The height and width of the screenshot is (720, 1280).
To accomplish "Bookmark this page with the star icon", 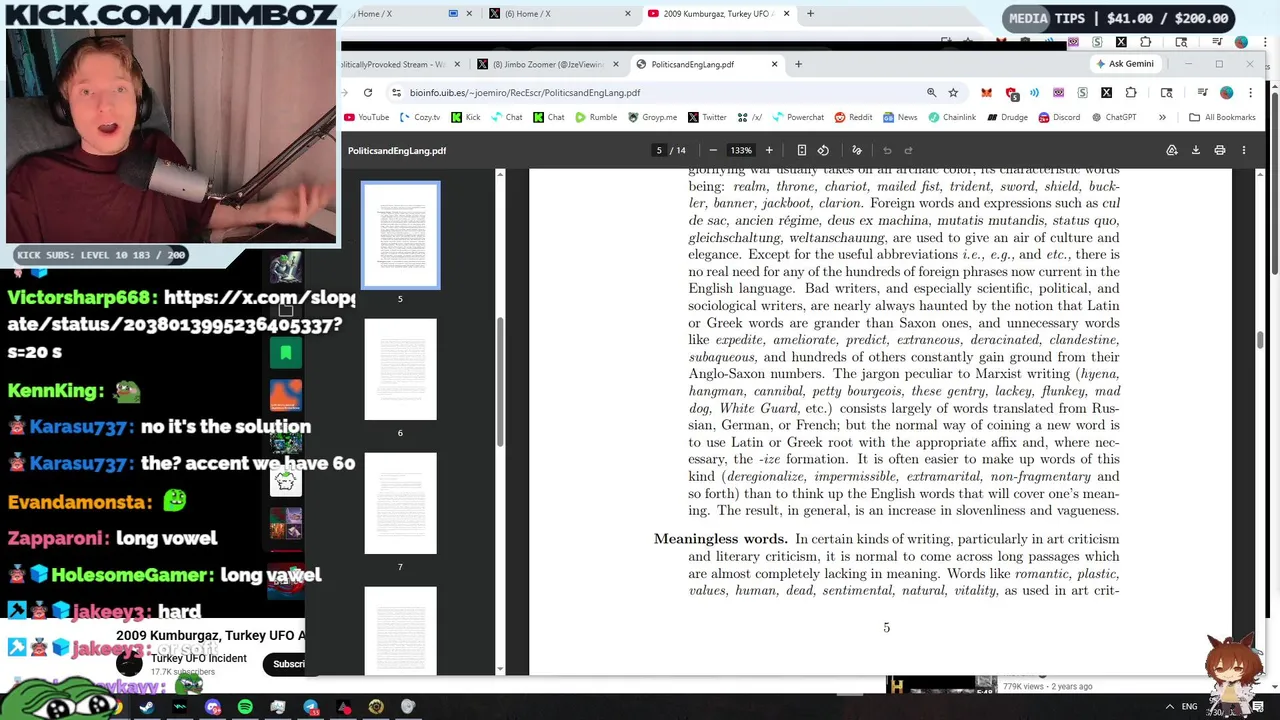I will click(x=953, y=92).
